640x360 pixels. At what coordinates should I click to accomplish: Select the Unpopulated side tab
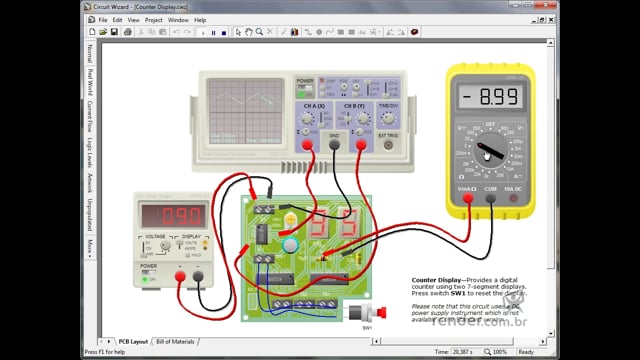pyautogui.click(x=90, y=215)
